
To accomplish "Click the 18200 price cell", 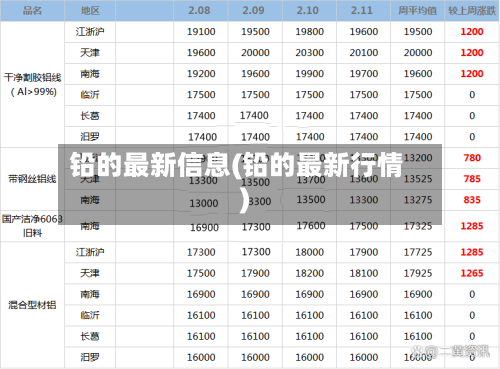I will coord(310,273).
